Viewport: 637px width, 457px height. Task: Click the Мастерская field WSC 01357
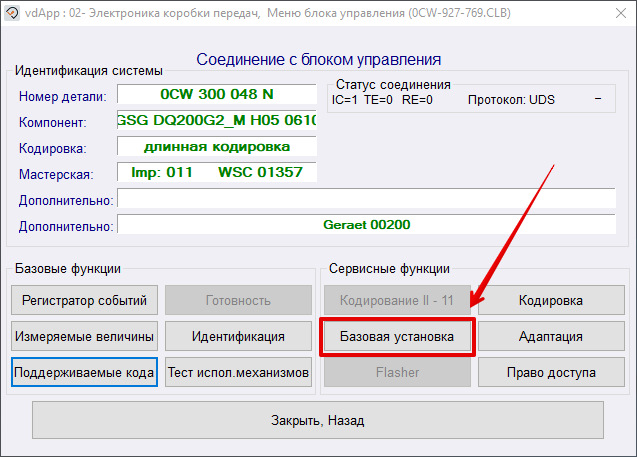217,172
